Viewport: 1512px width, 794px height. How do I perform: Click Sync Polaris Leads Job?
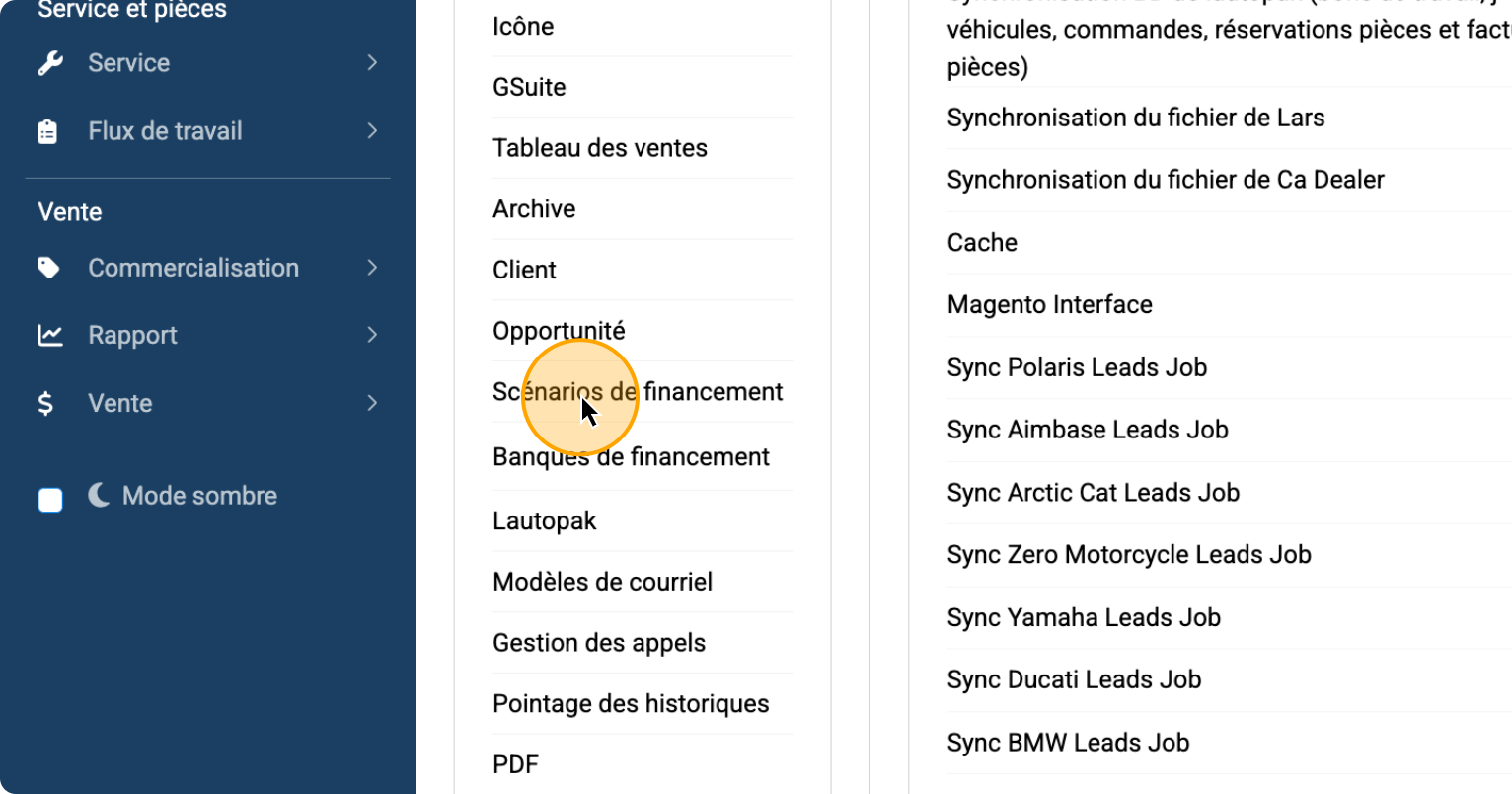point(1077,367)
